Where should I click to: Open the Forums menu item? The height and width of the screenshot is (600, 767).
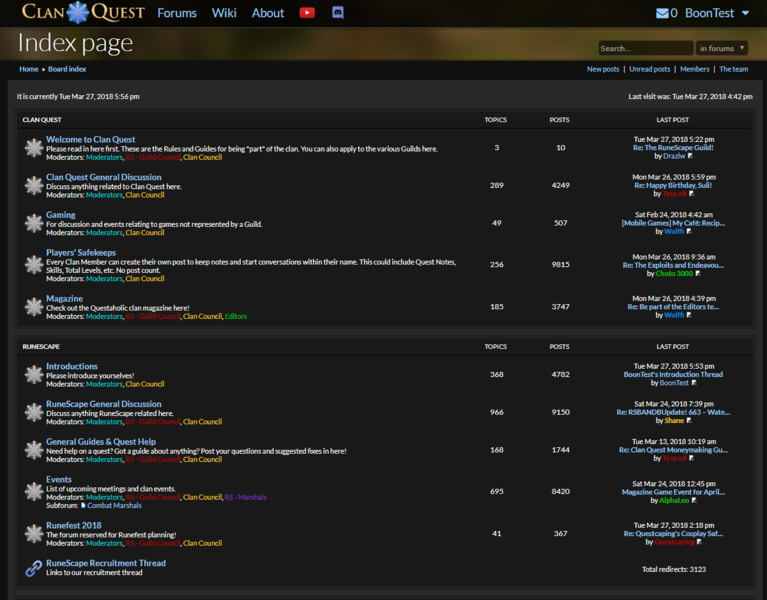[177, 13]
